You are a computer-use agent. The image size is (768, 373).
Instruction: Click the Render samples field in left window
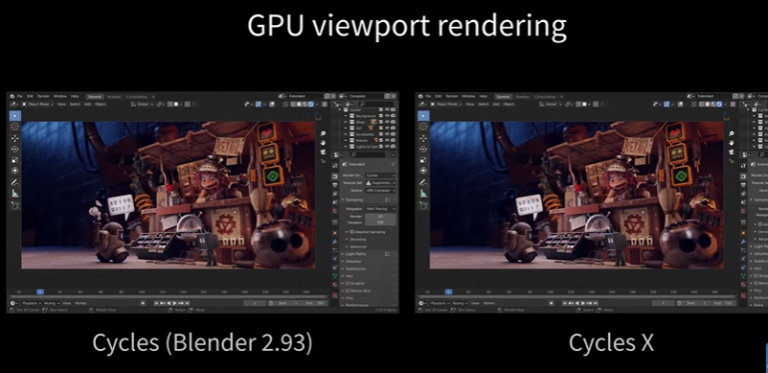381,216
